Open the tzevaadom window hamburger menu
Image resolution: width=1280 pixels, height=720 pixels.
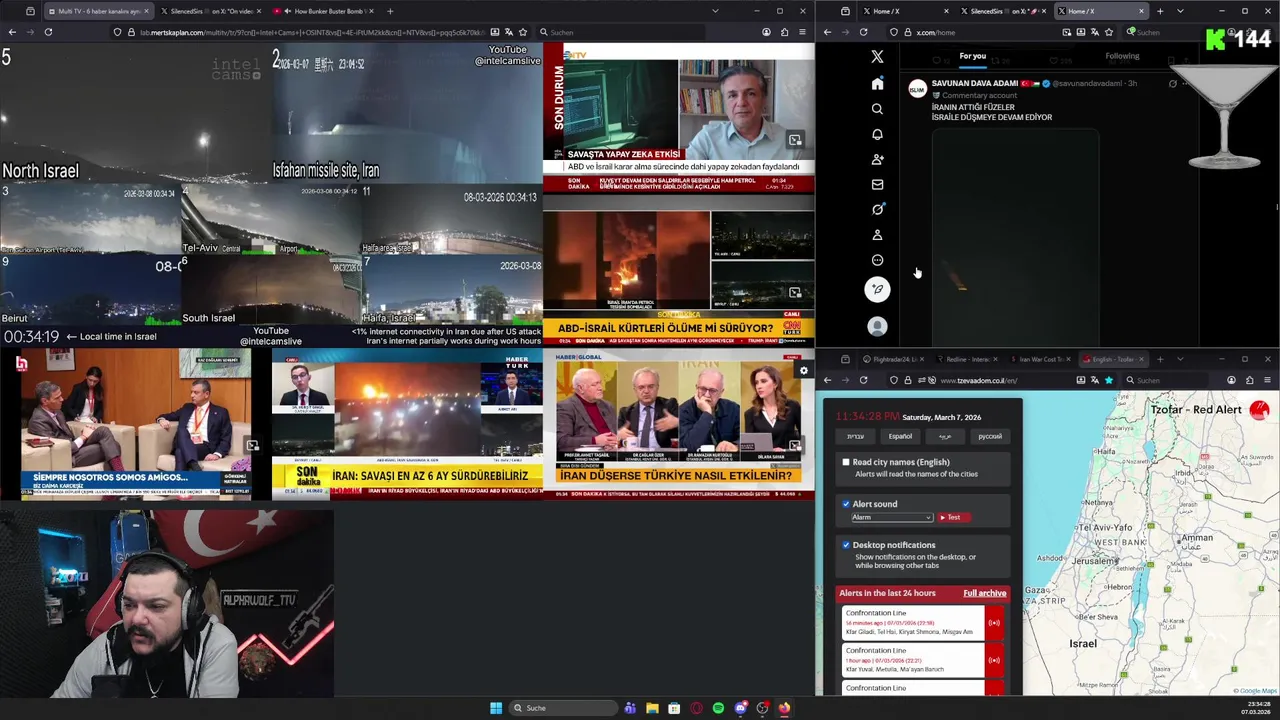[x=1267, y=380]
